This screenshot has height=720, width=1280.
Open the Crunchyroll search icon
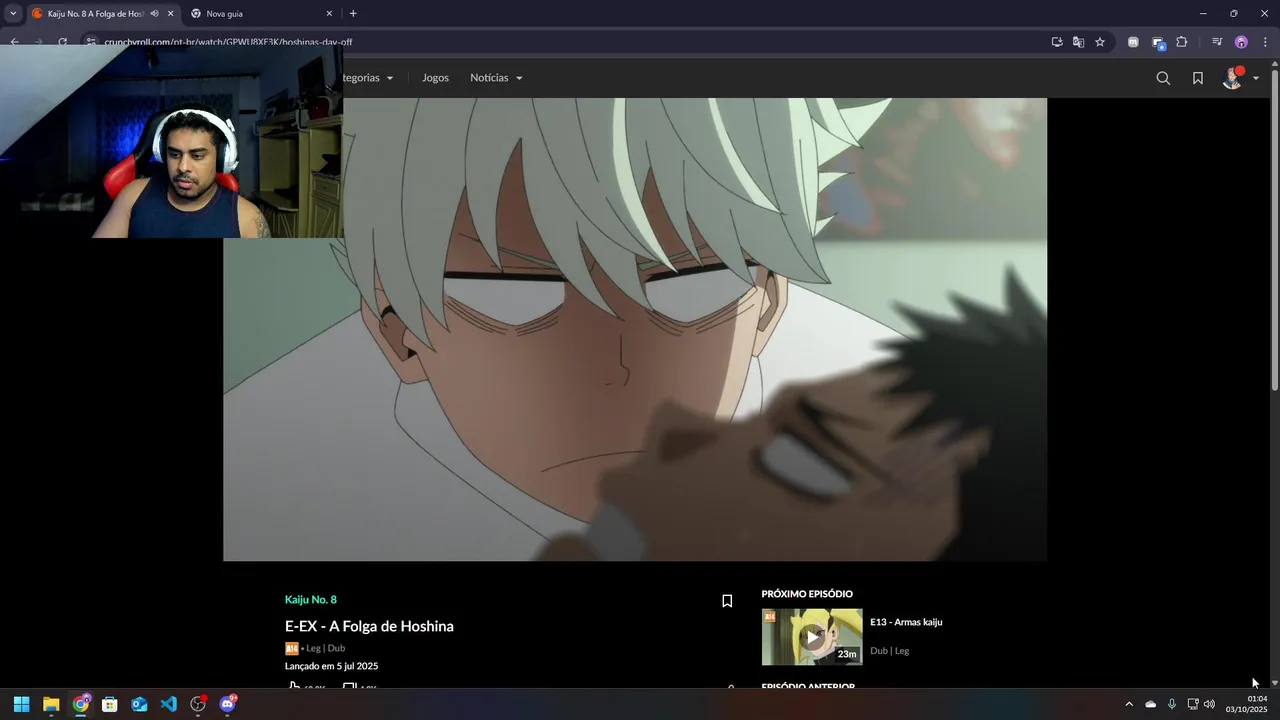click(x=1163, y=78)
